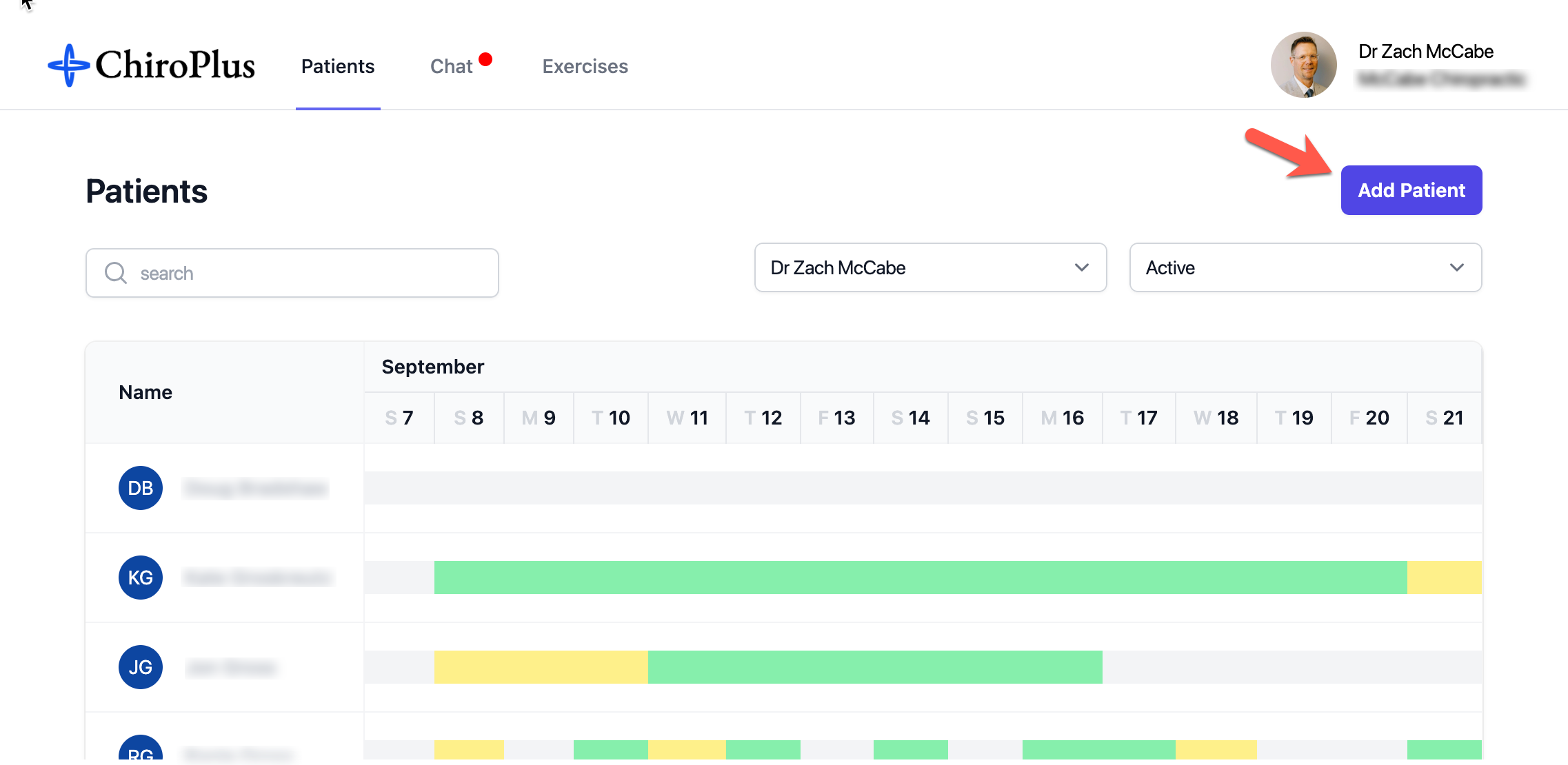Click the search magnifier icon
This screenshot has width=1568, height=765.
click(x=115, y=273)
